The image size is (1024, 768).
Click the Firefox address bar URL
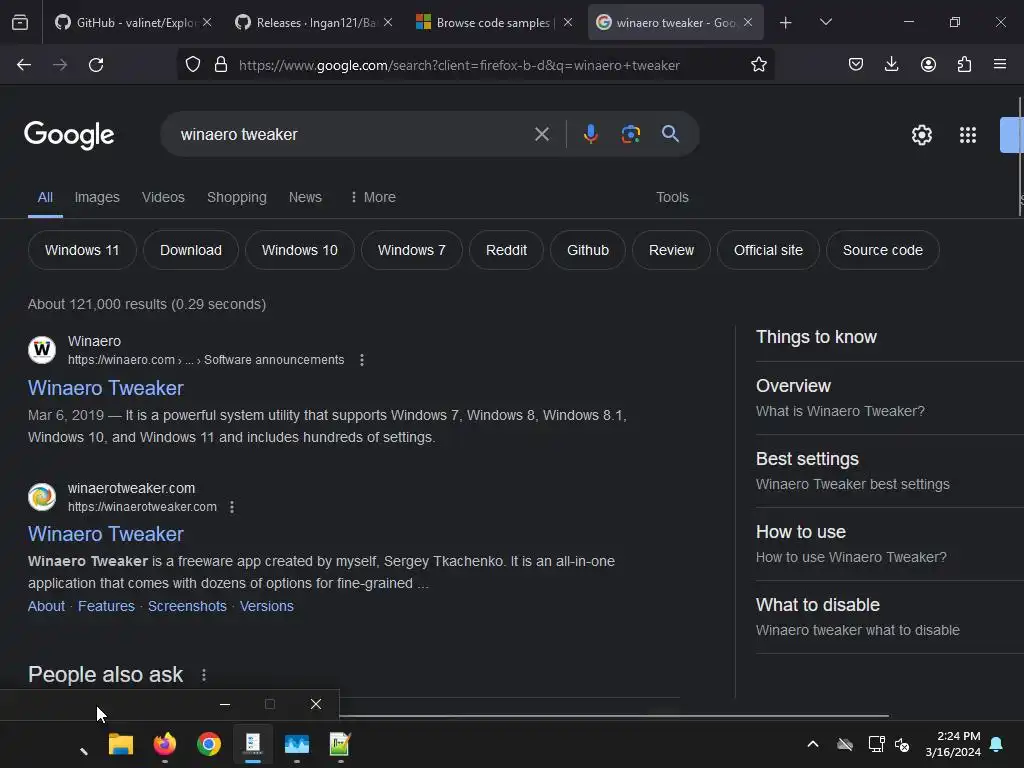[459, 65]
